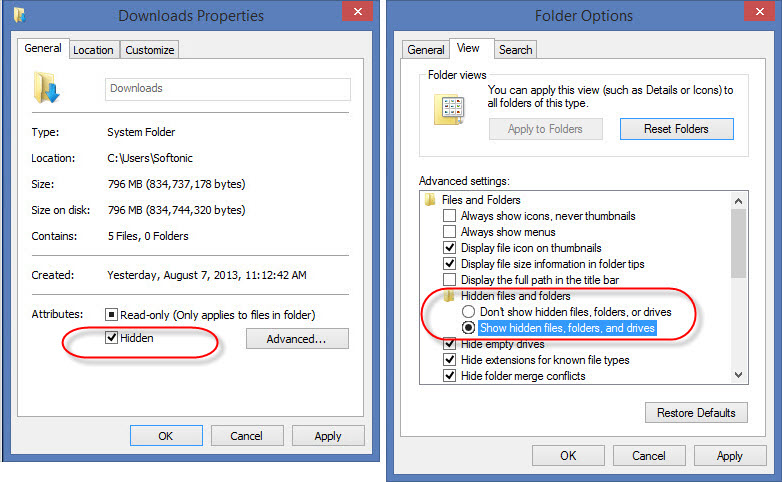The height and width of the screenshot is (482, 782).
Task: Uncheck the Hidden attribute checkbox
Action: click(112, 338)
